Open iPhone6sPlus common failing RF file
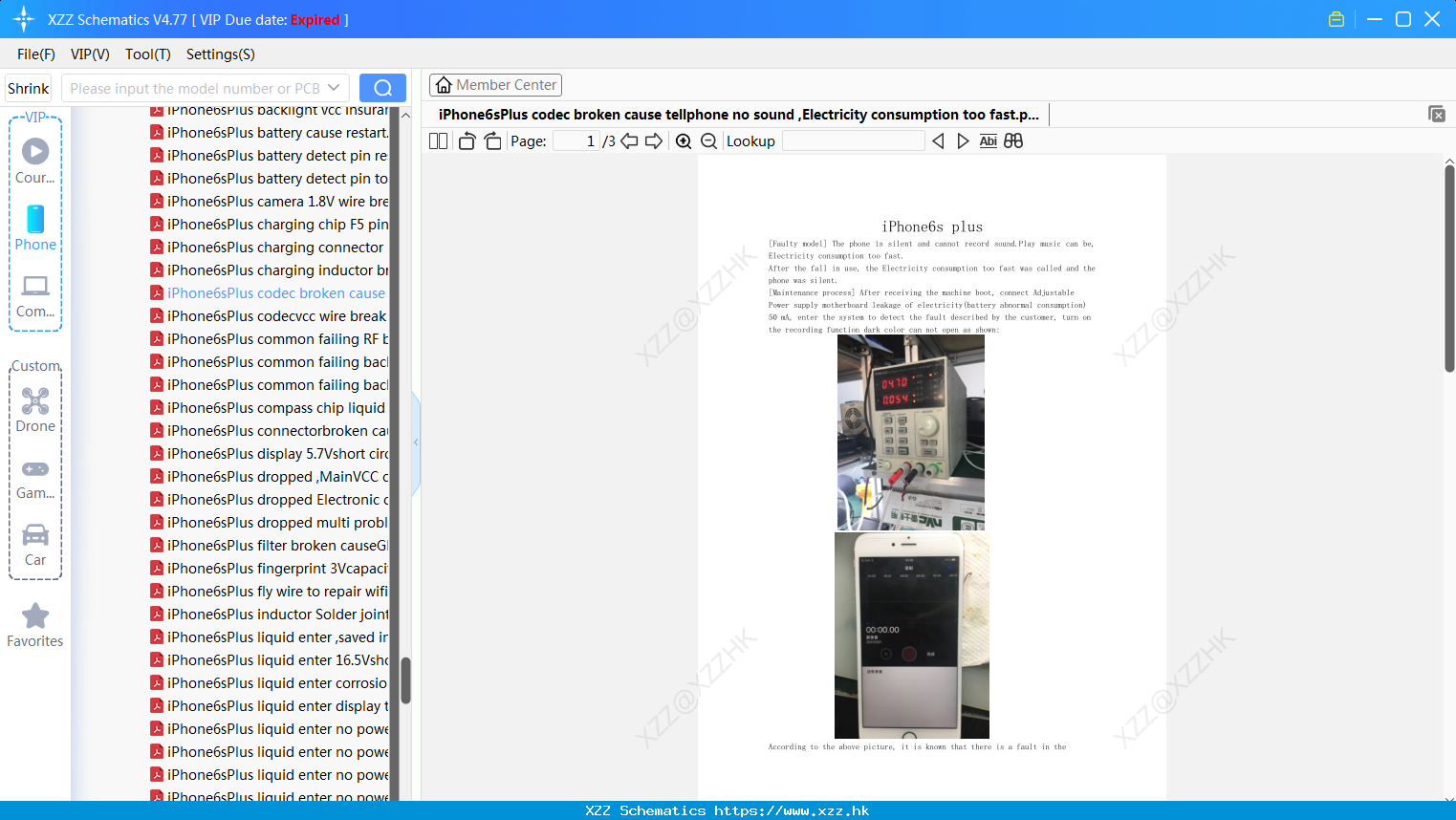Screen dimensions: 1456x820 click(269, 339)
